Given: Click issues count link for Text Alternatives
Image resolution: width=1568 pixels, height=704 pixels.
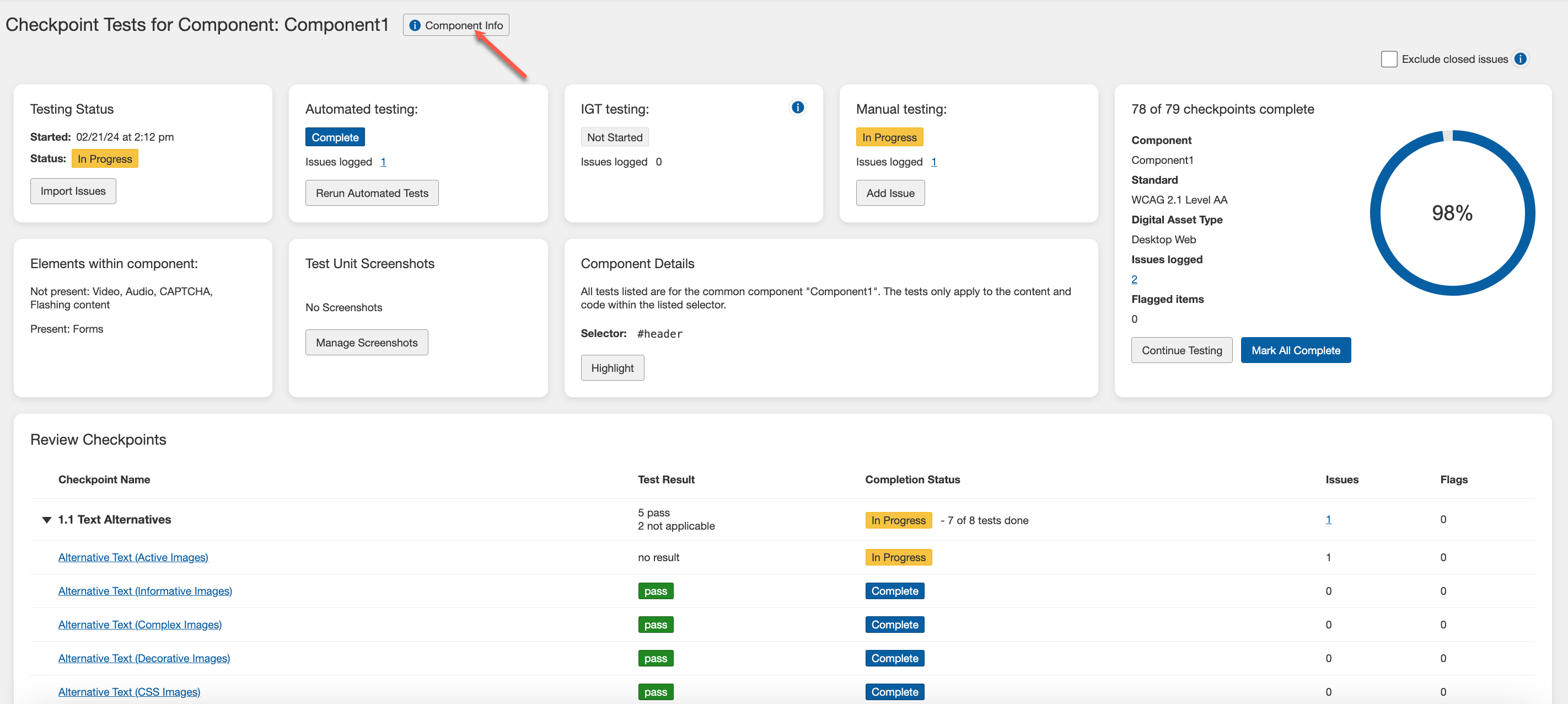Looking at the screenshot, I should 1328,520.
